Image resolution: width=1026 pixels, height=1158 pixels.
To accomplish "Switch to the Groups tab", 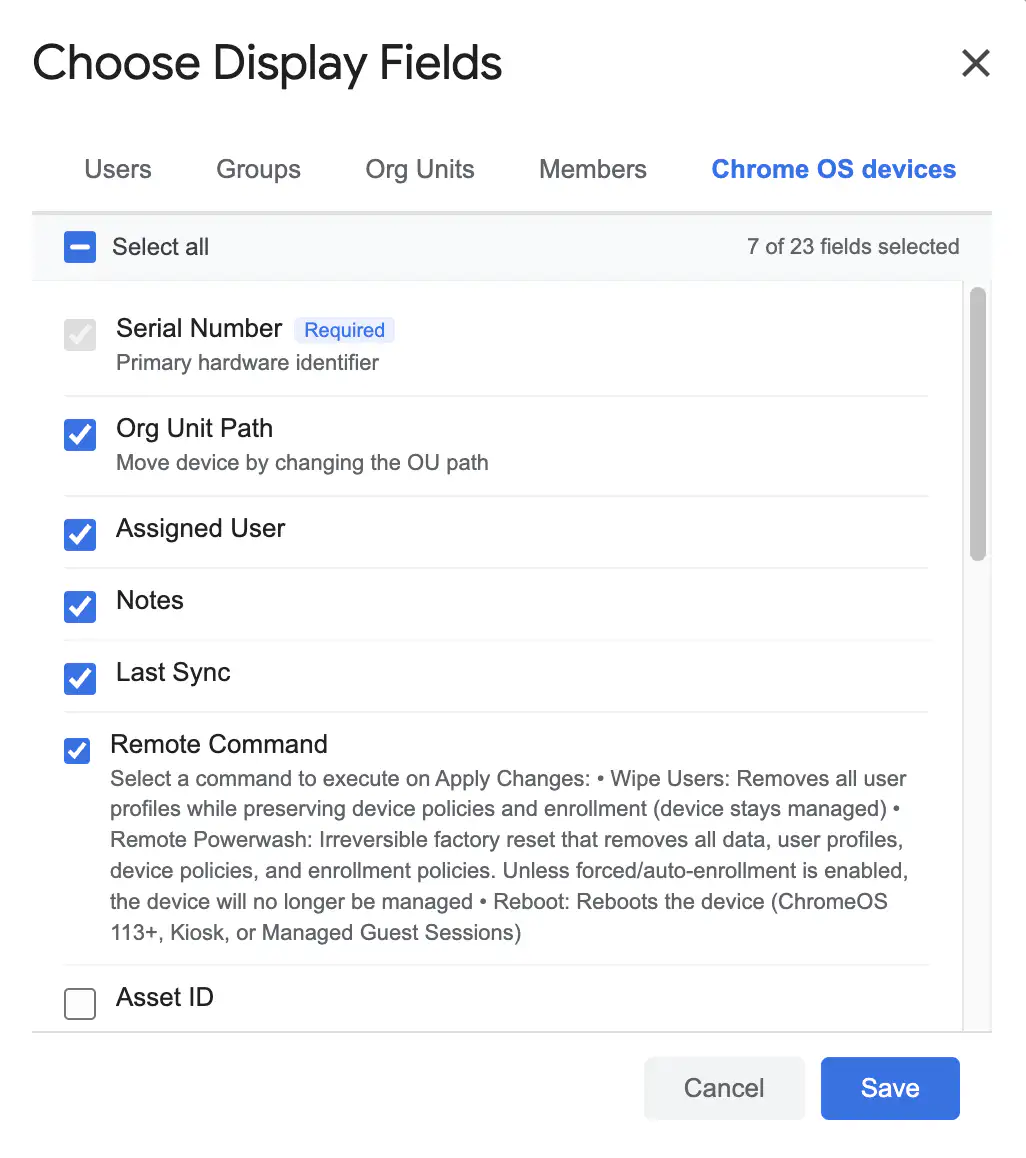I will pyautogui.click(x=259, y=169).
